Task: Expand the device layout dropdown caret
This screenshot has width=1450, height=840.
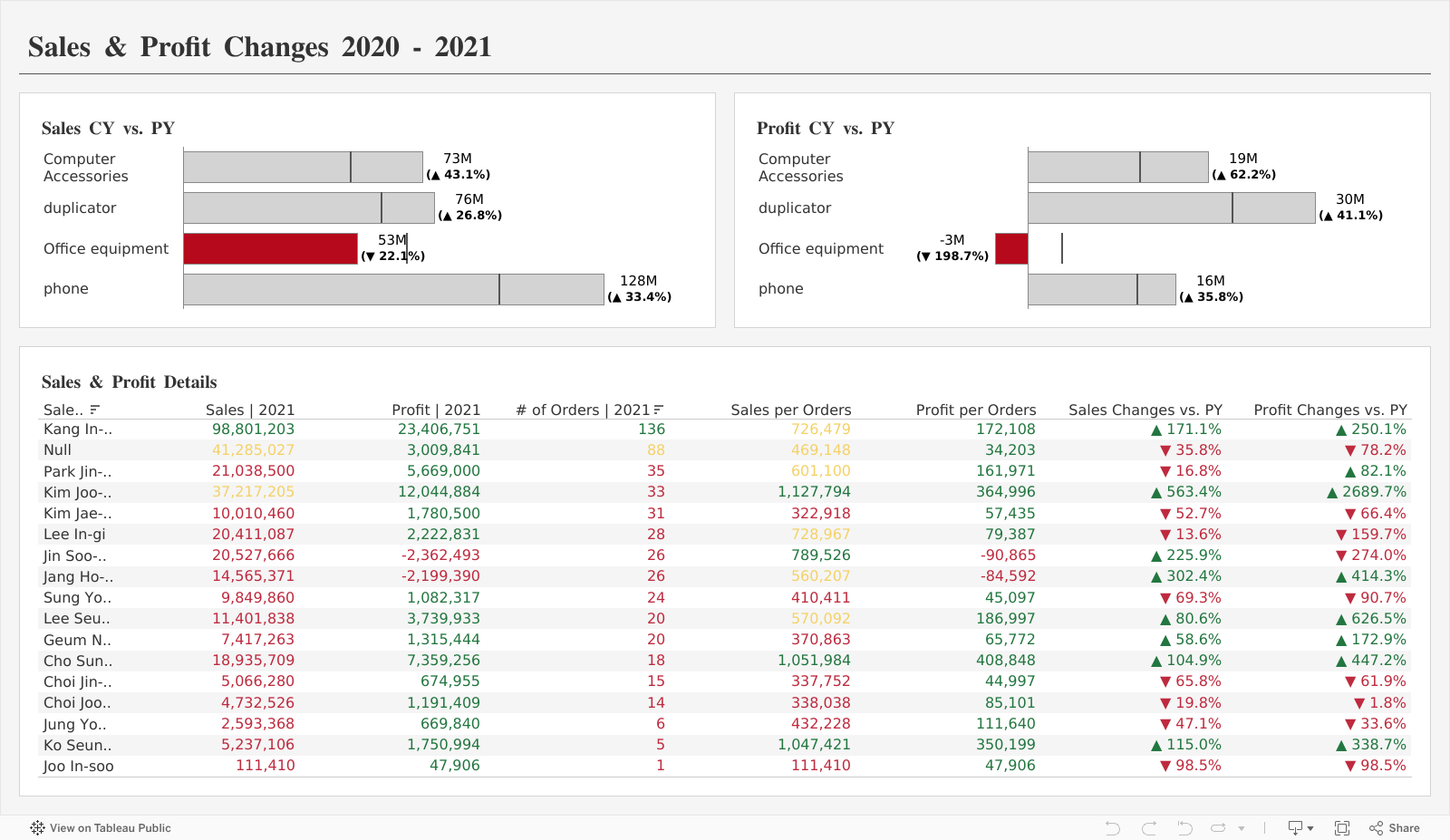Action: coord(1310,829)
